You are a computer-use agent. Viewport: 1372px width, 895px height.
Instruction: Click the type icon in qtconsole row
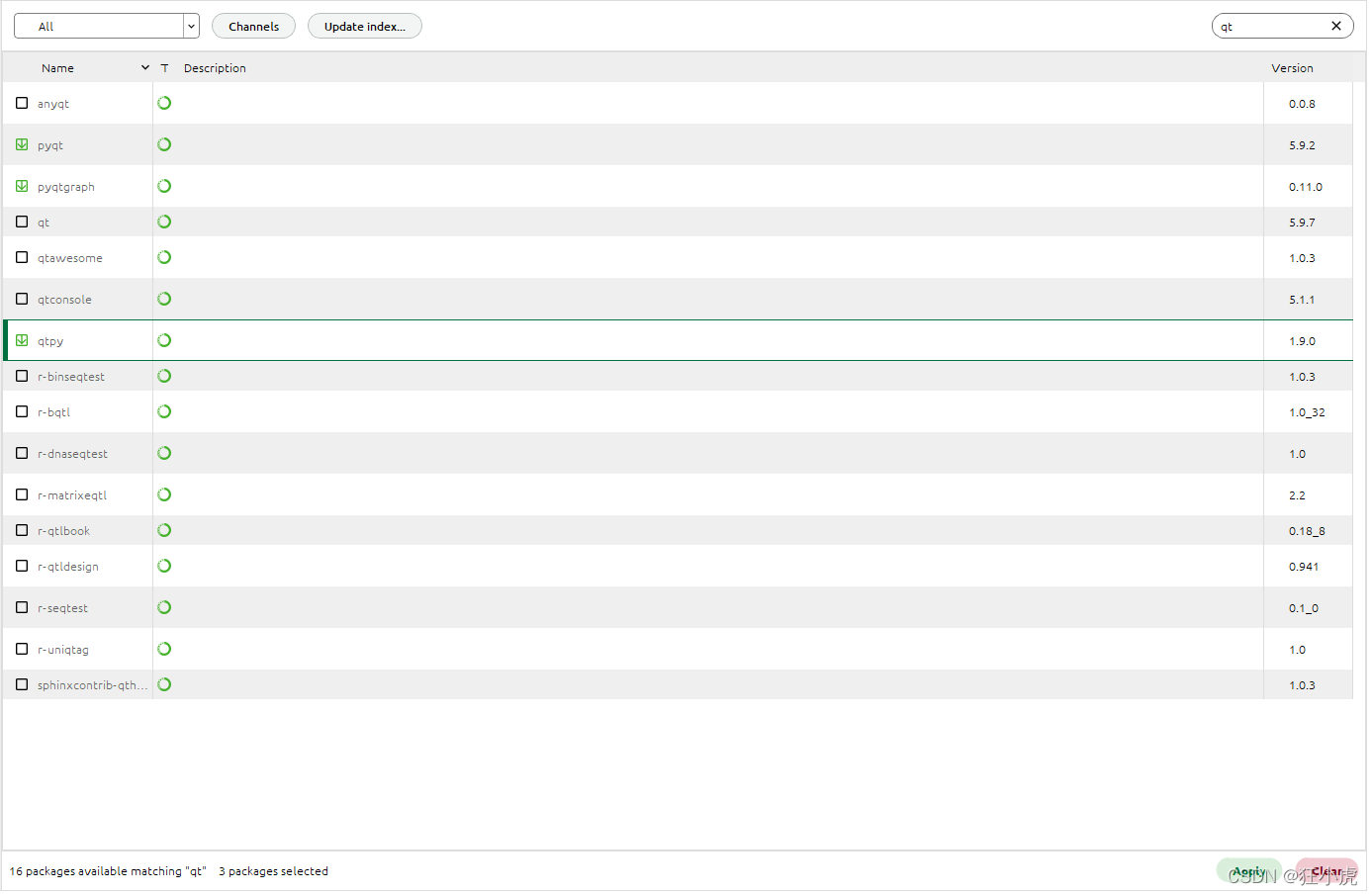point(164,299)
